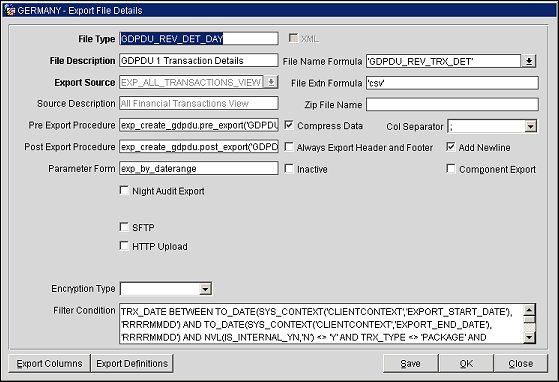Click the Filter Condition scrollbar thumb
559x382 pixels.
point(529,319)
